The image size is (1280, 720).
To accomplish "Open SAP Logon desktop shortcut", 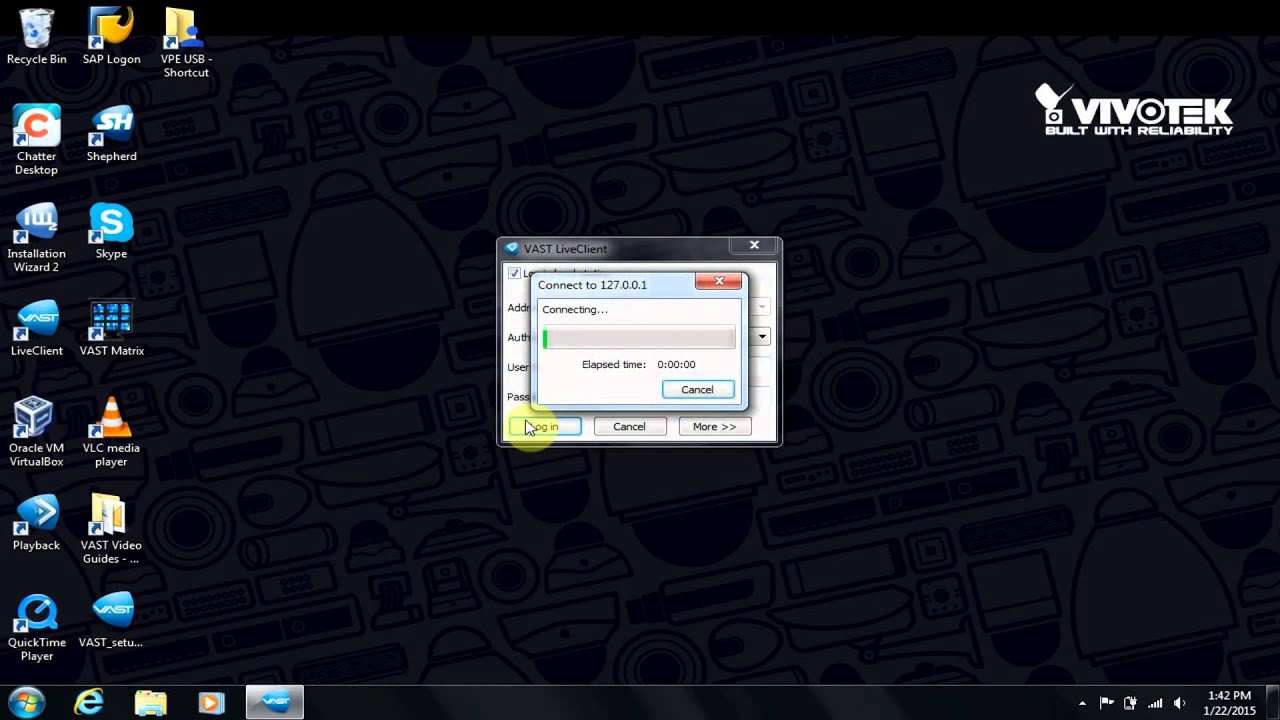I will pos(111,38).
